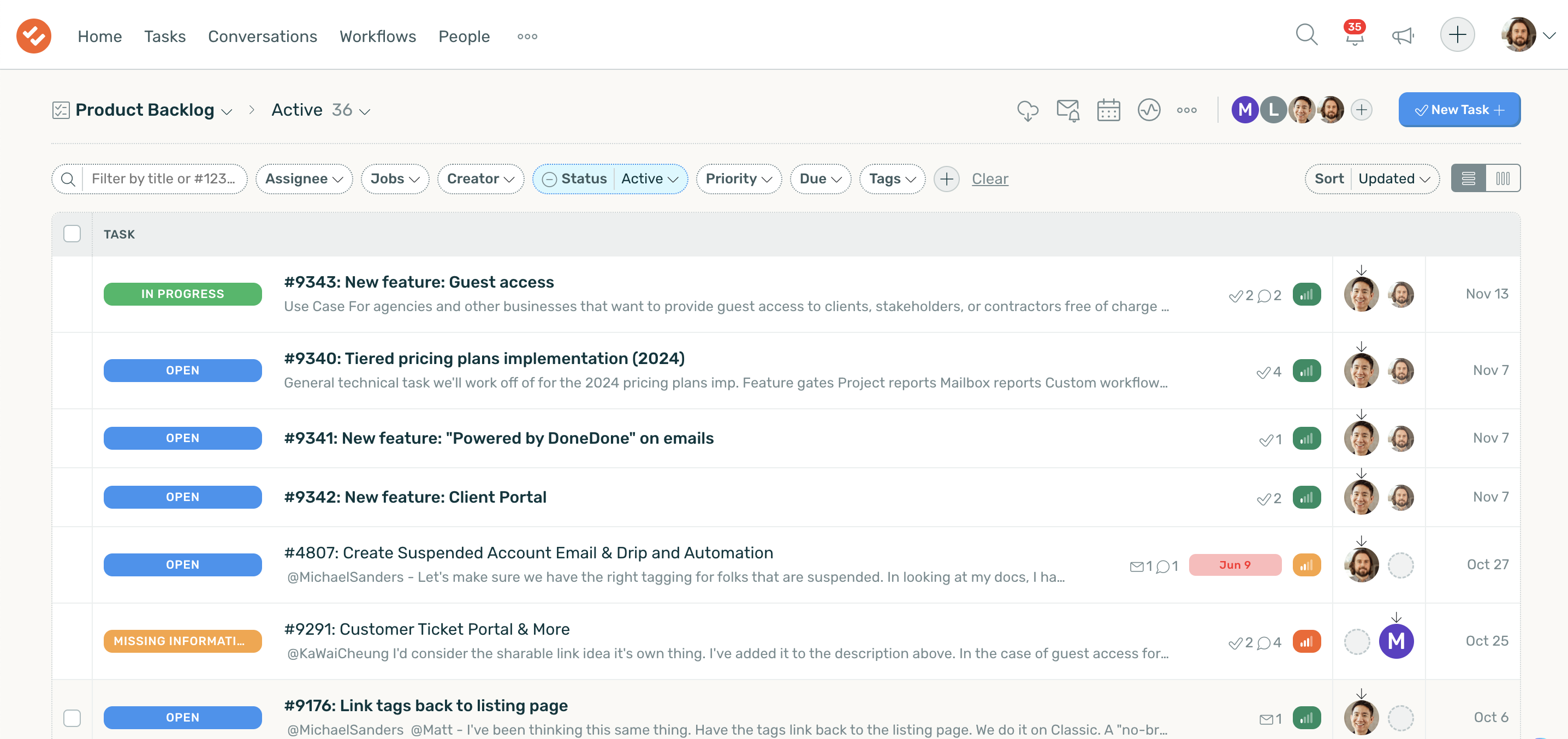Open the calendar icon in project header
Screen dimensions: 1568x739
point(1108,110)
